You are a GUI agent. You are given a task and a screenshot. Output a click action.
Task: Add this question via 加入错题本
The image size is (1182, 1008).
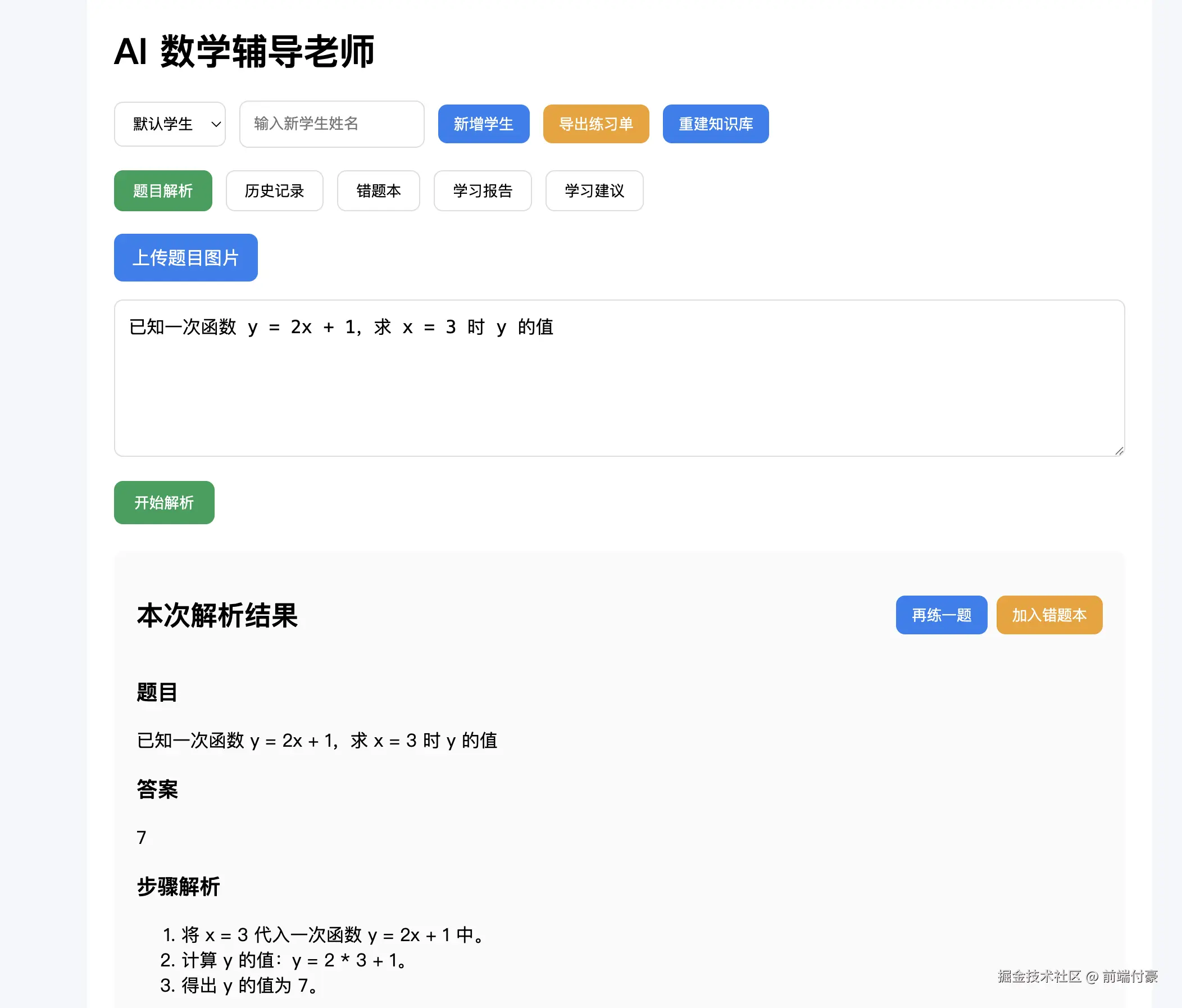(1048, 614)
